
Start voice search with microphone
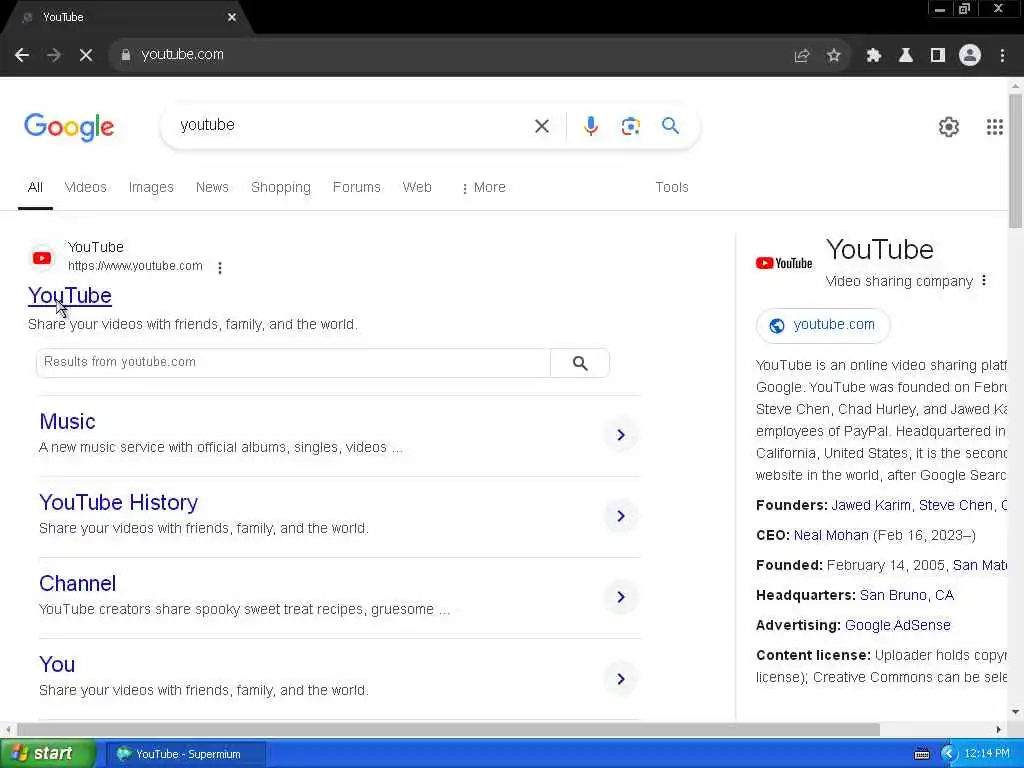tap(591, 126)
